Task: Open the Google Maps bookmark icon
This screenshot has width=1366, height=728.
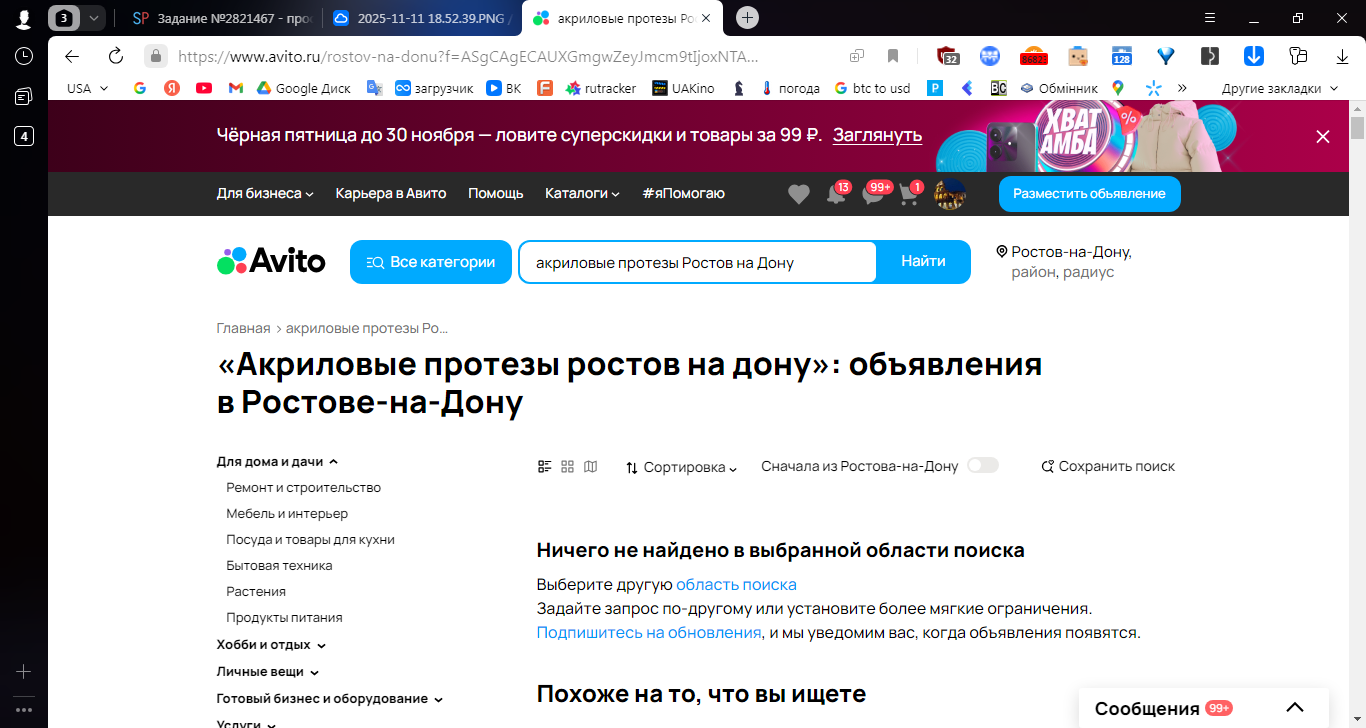Action: coord(1118,88)
